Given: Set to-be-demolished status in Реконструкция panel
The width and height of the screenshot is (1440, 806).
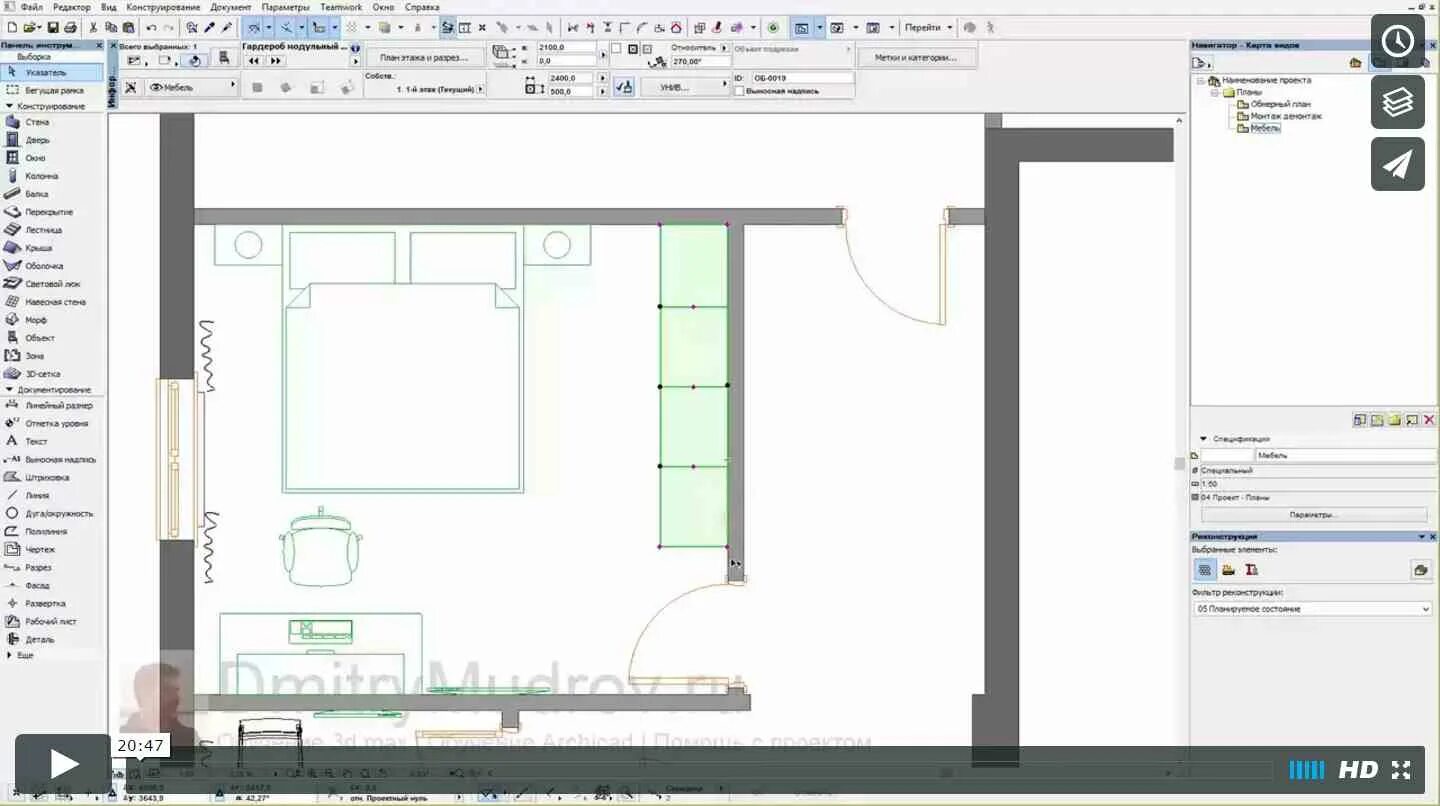Looking at the screenshot, I should 1228,570.
